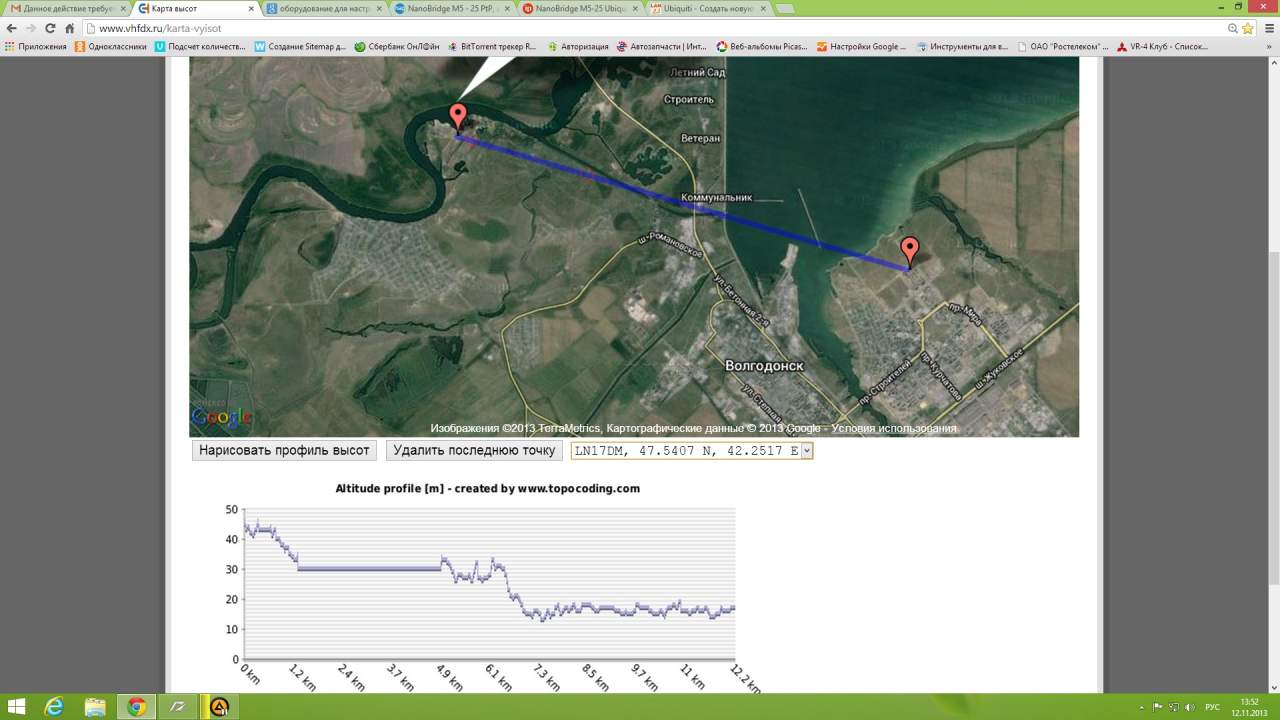This screenshot has height=720, width=1280.
Task: Switch to the NanoBridge M5-25 Ubiquiti tab
Action: (x=579, y=8)
